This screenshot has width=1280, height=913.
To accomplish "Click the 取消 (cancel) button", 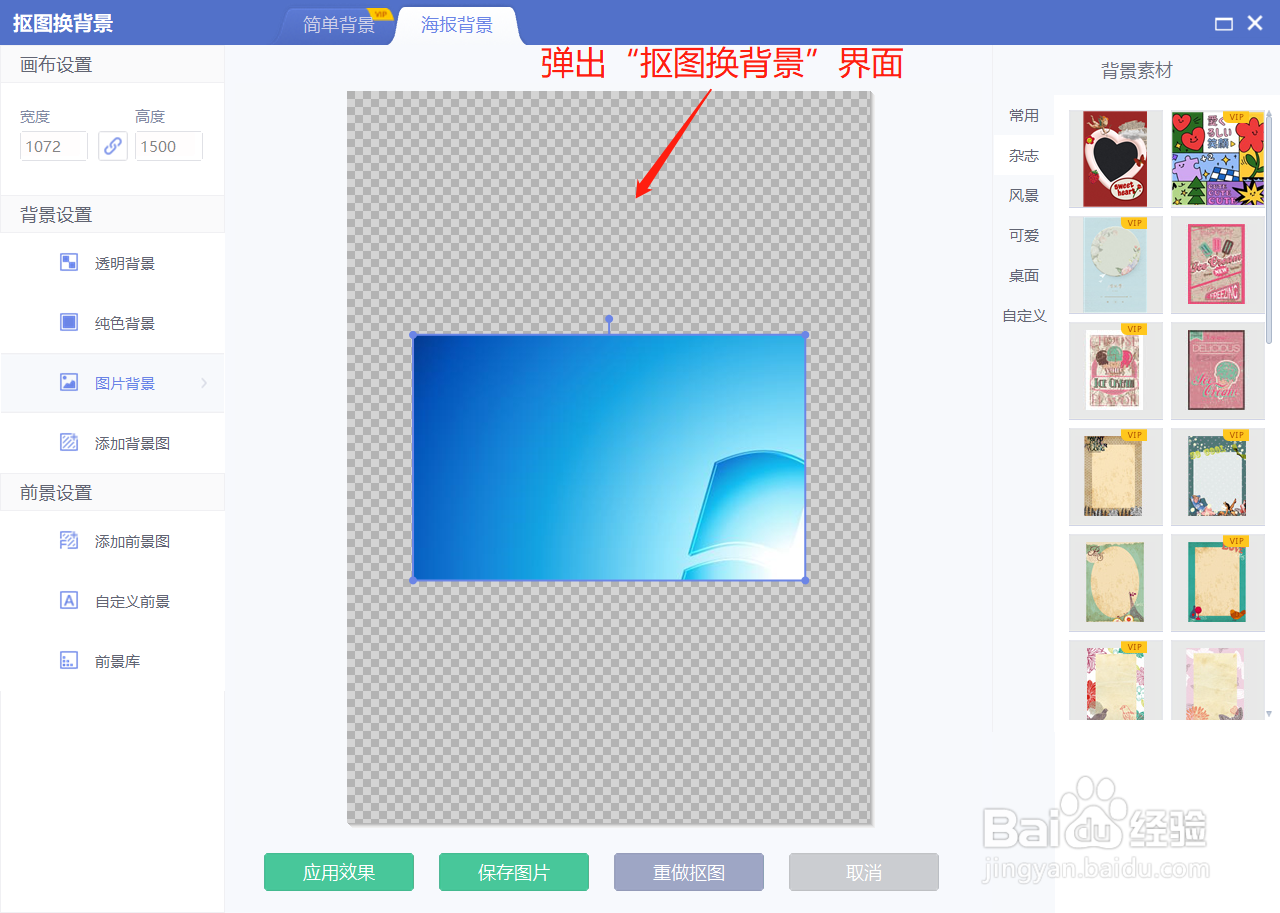I will click(x=863, y=871).
